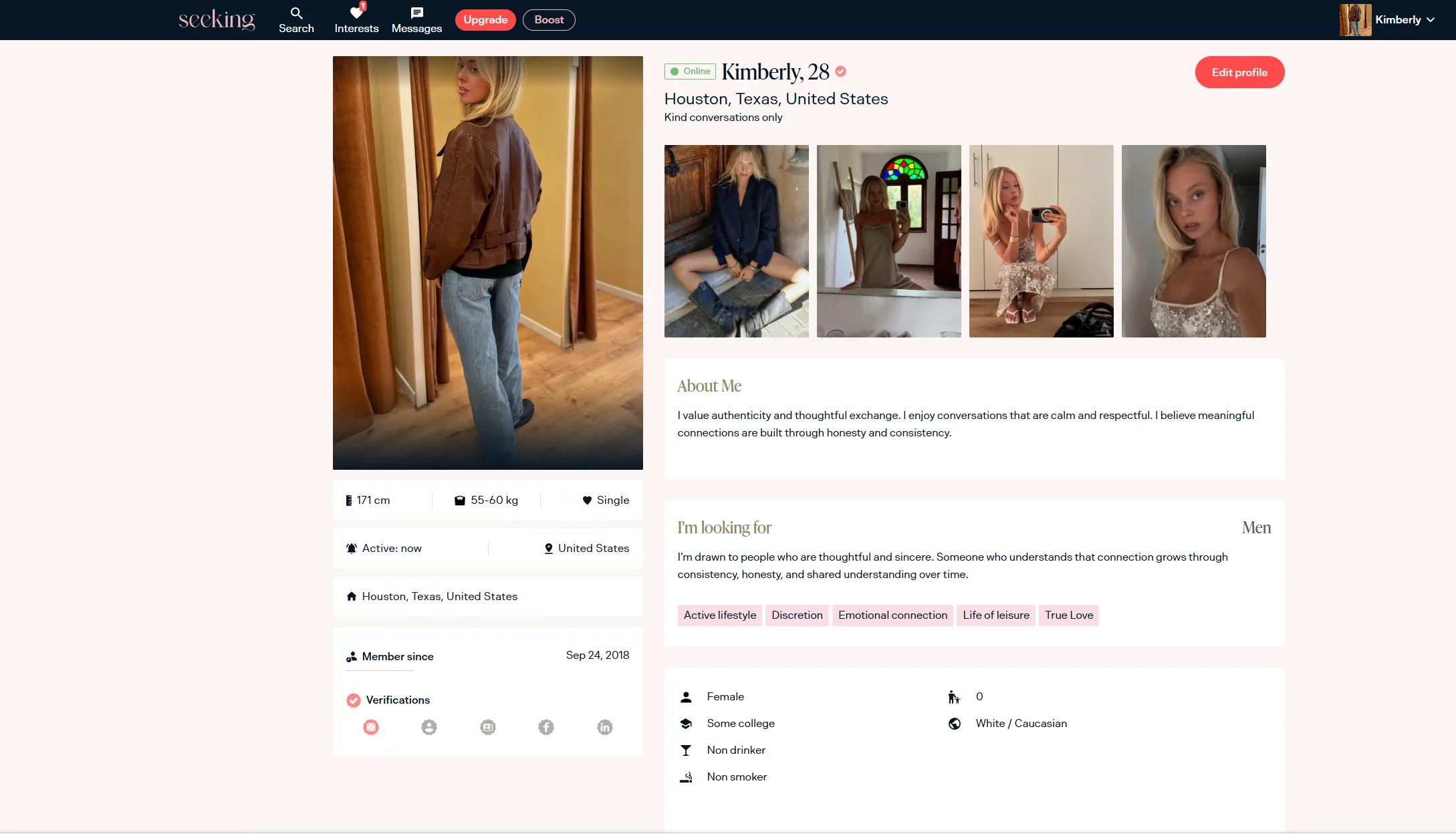Click the Facebook verification badge

546,727
